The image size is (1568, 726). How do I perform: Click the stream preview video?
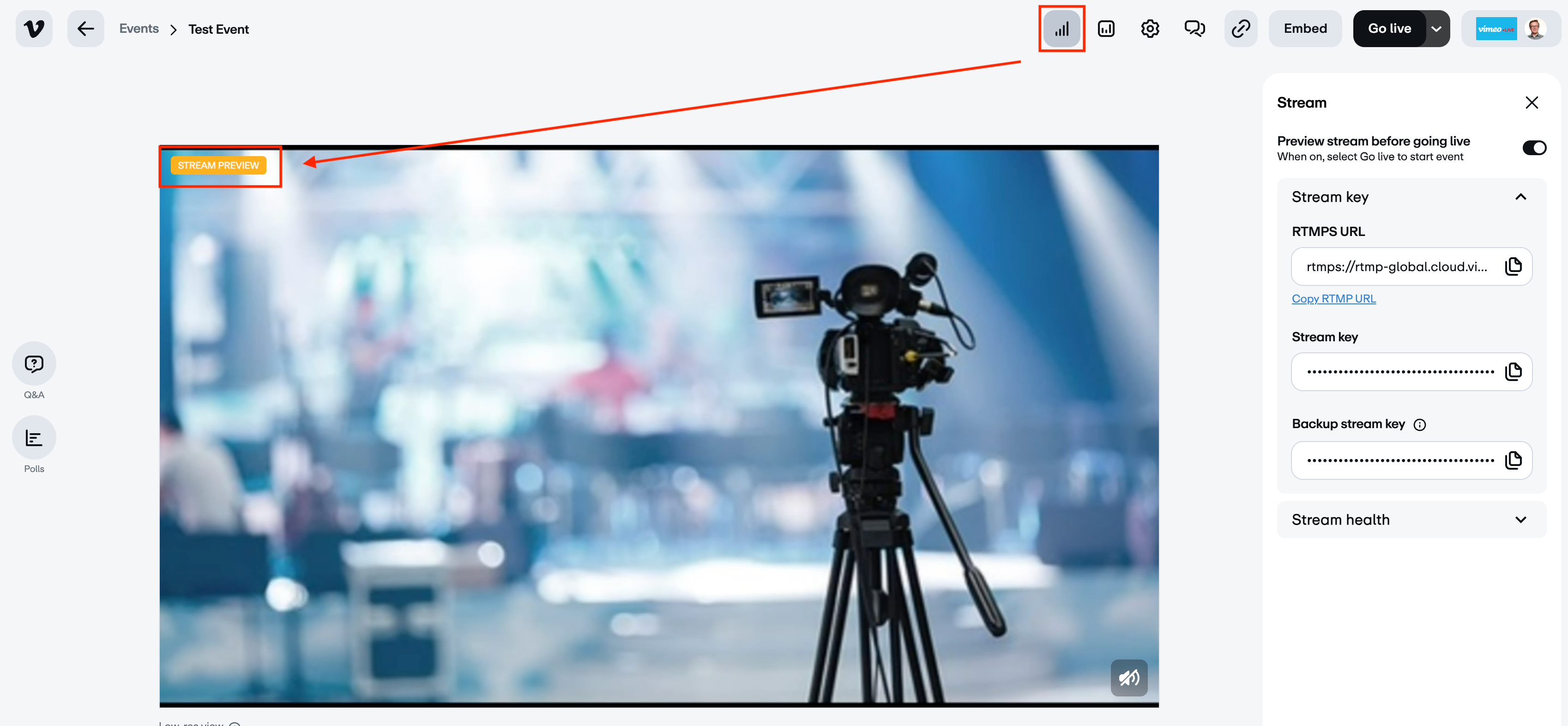pyautogui.click(x=658, y=426)
